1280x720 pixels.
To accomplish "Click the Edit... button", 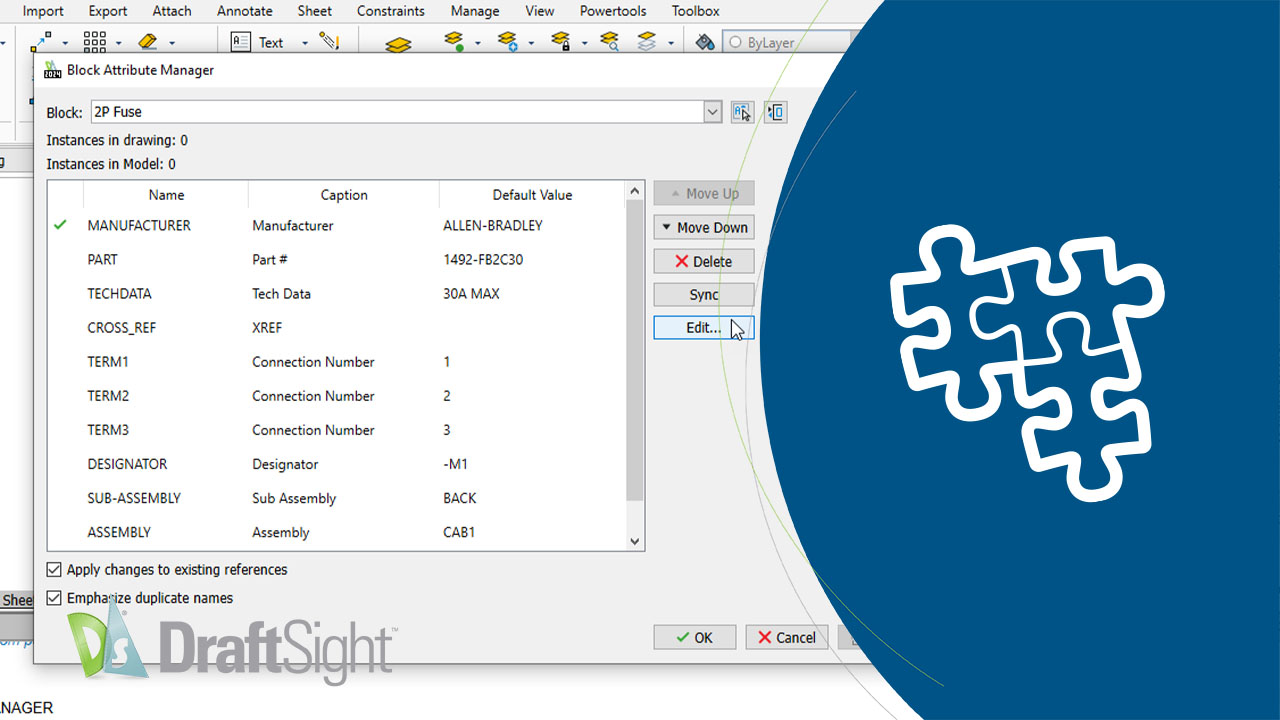I will [x=704, y=328].
